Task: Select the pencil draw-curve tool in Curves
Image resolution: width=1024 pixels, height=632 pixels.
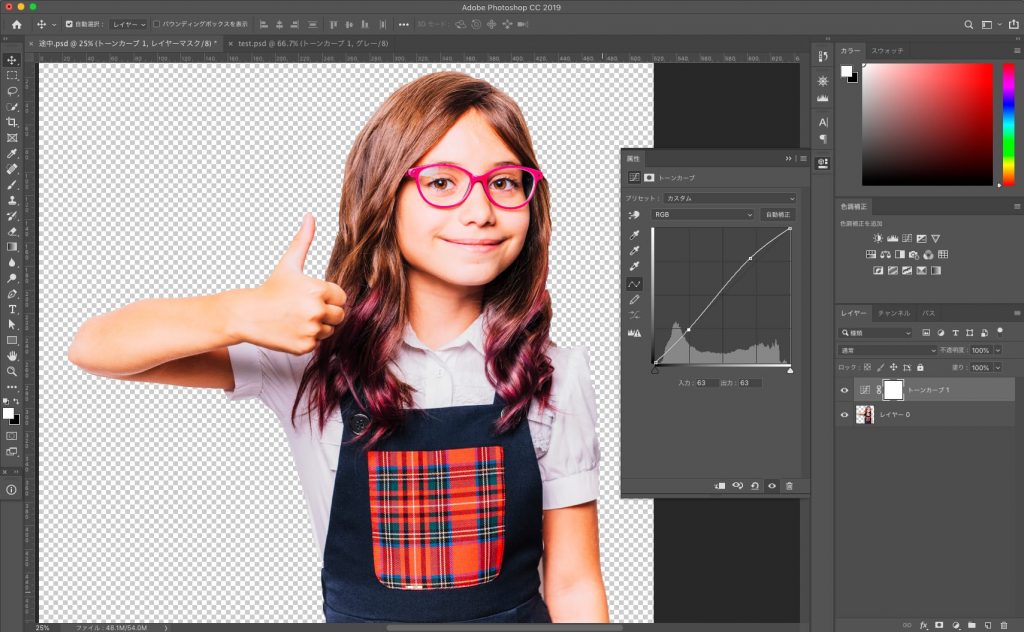Action: tap(634, 299)
